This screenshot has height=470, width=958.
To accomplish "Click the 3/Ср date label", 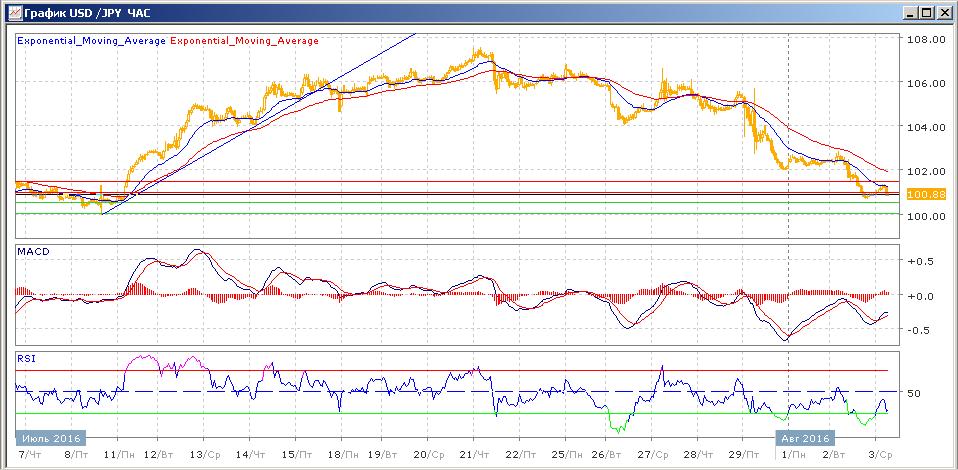I will (880, 455).
